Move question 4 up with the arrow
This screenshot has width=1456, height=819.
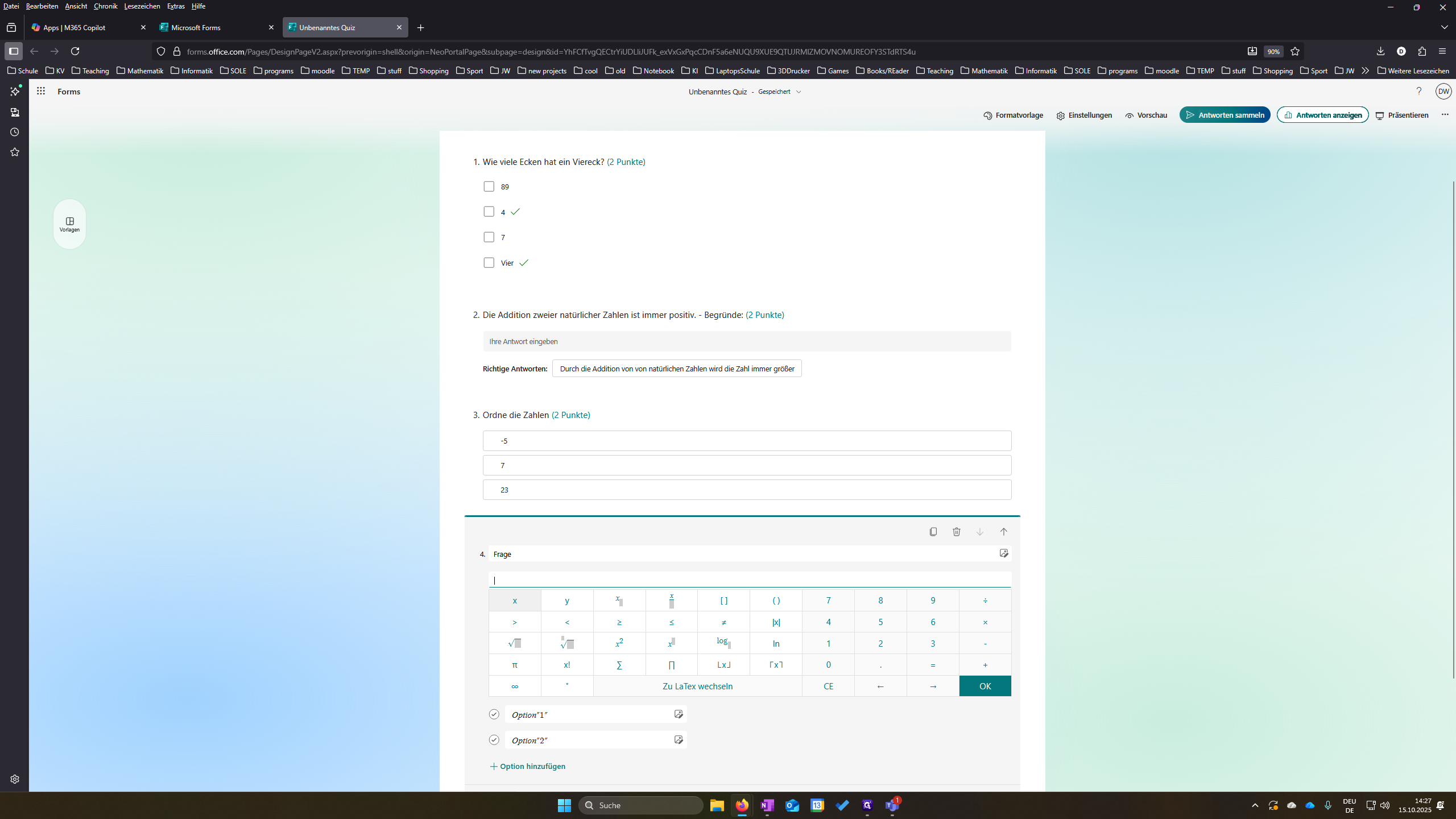[1003, 532]
